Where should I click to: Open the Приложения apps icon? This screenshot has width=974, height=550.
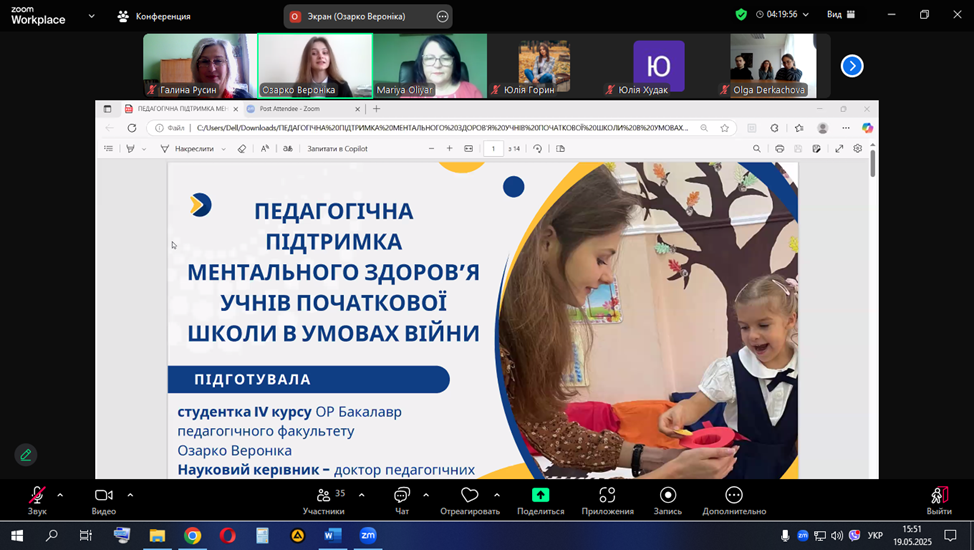pyautogui.click(x=607, y=495)
